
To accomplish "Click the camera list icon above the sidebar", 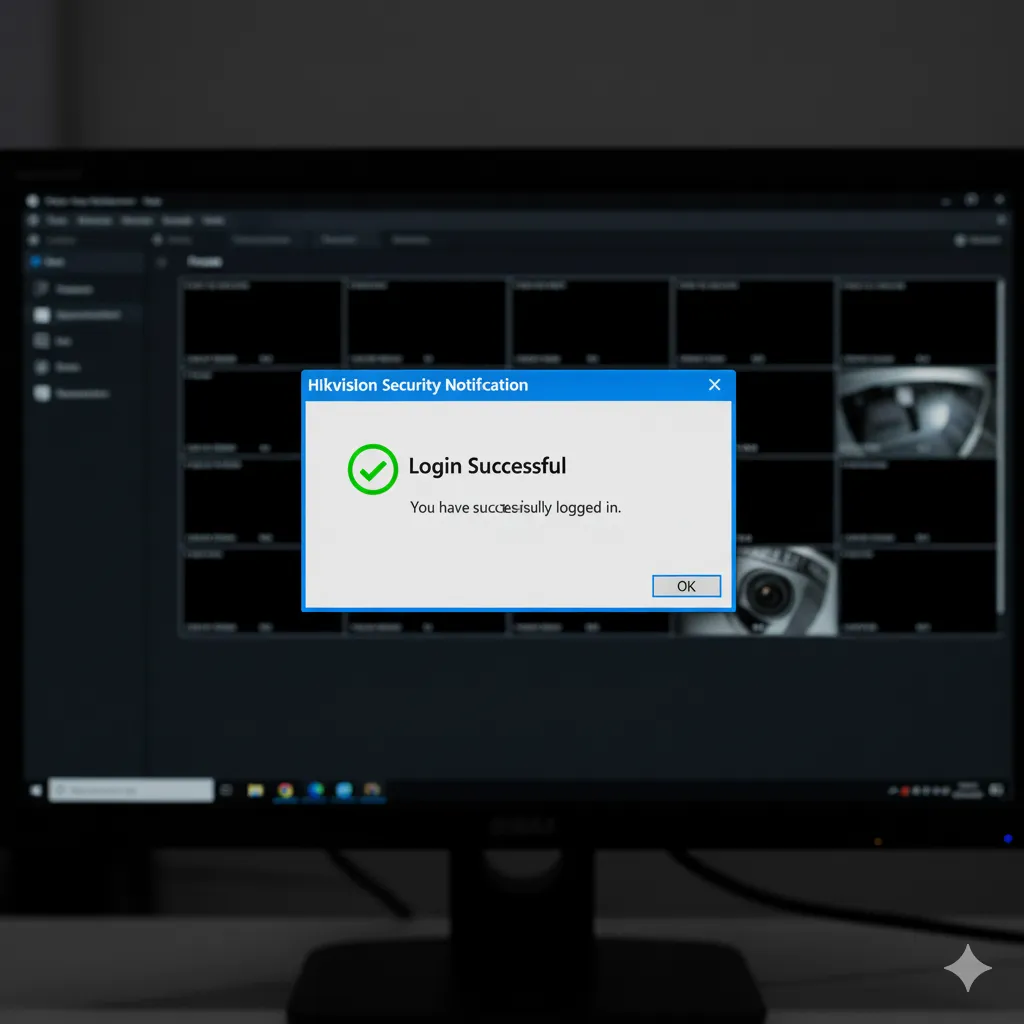I will [x=34, y=240].
